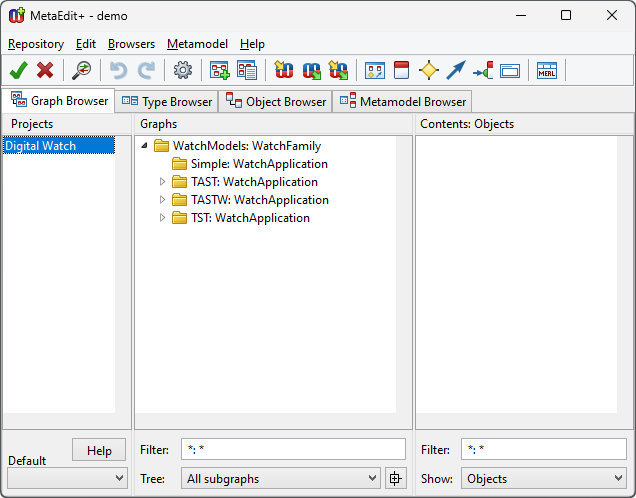Click the Projects column header
The width and height of the screenshot is (636, 498).
(67, 124)
